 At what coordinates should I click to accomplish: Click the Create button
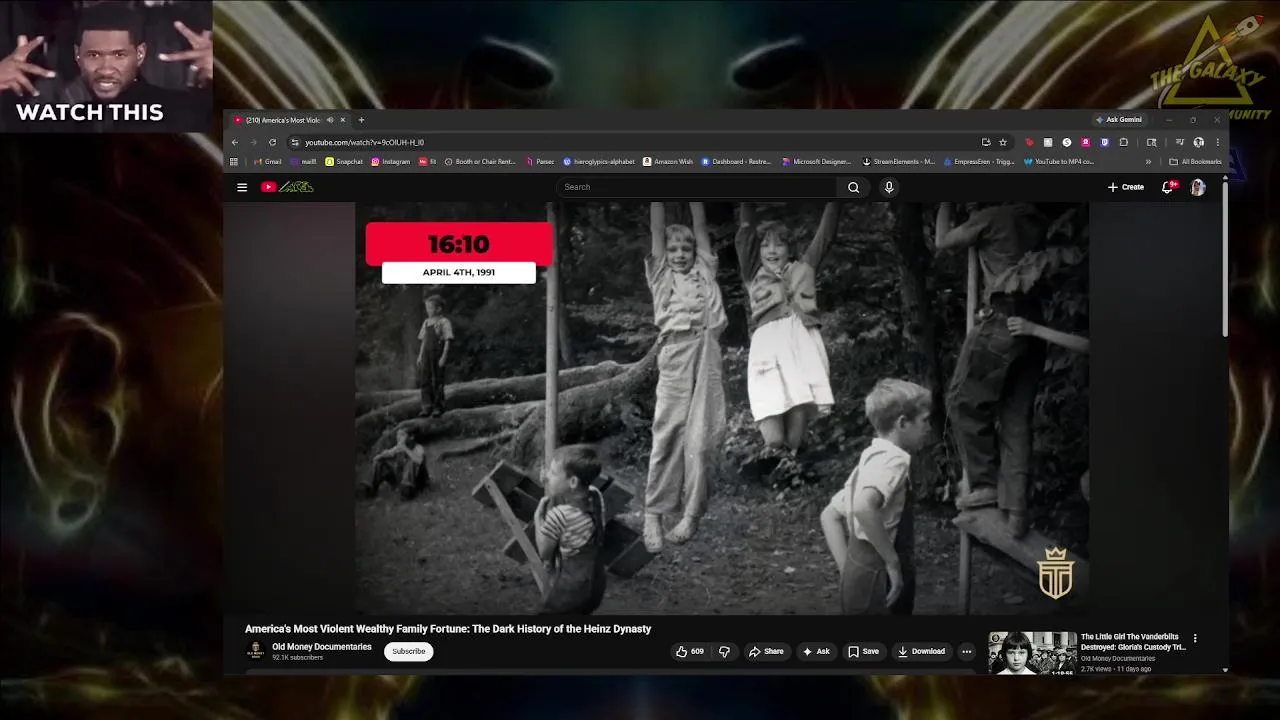[x=1126, y=187]
